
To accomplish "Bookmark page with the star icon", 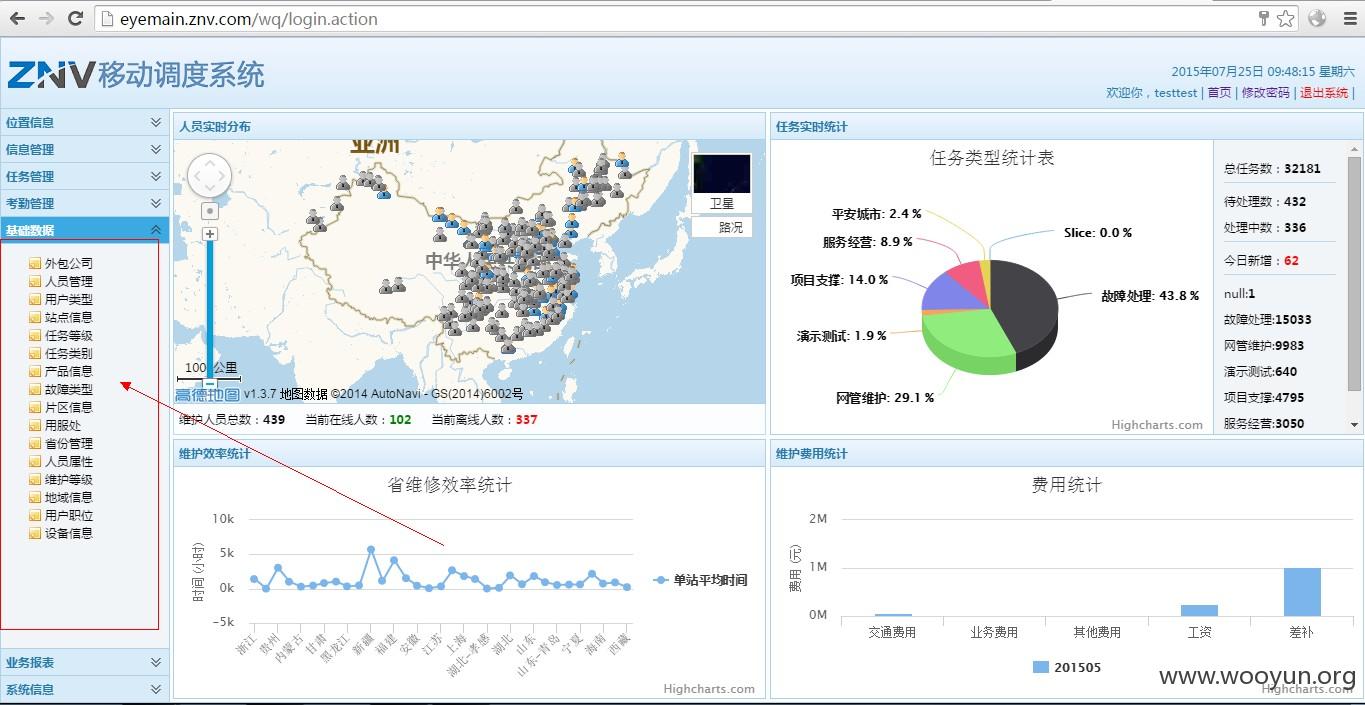I will tap(1286, 18).
